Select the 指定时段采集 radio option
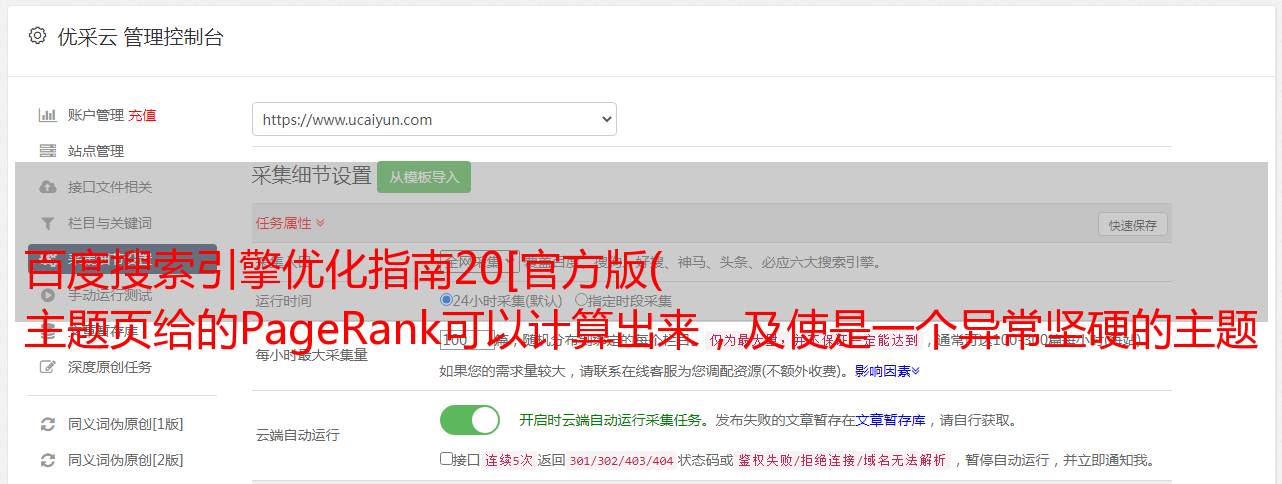The image size is (1282, 484). 581,300
